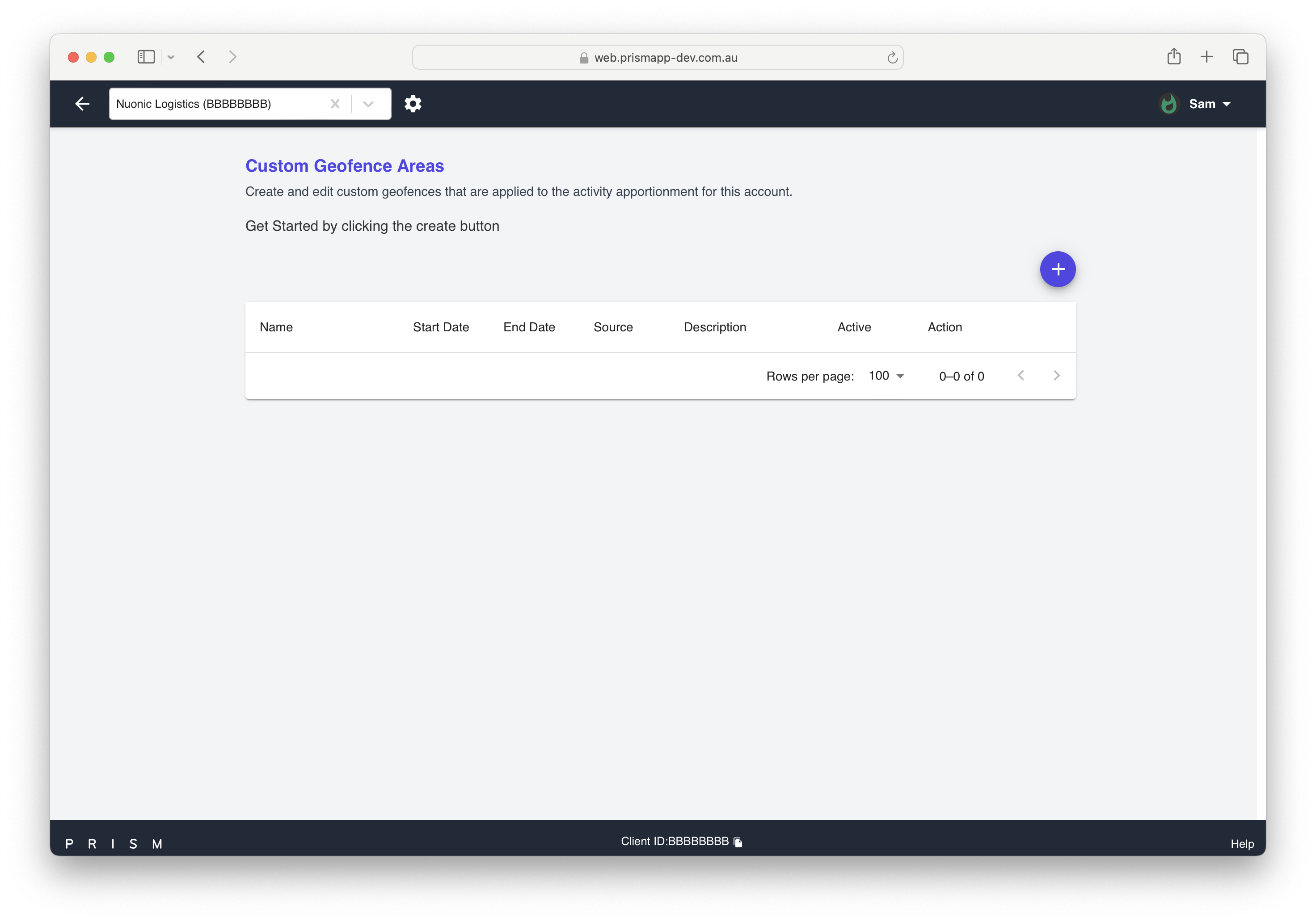This screenshot has width=1316, height=922.
Task: Click the blue create geofence plus button
Action: click(1058, 269)
